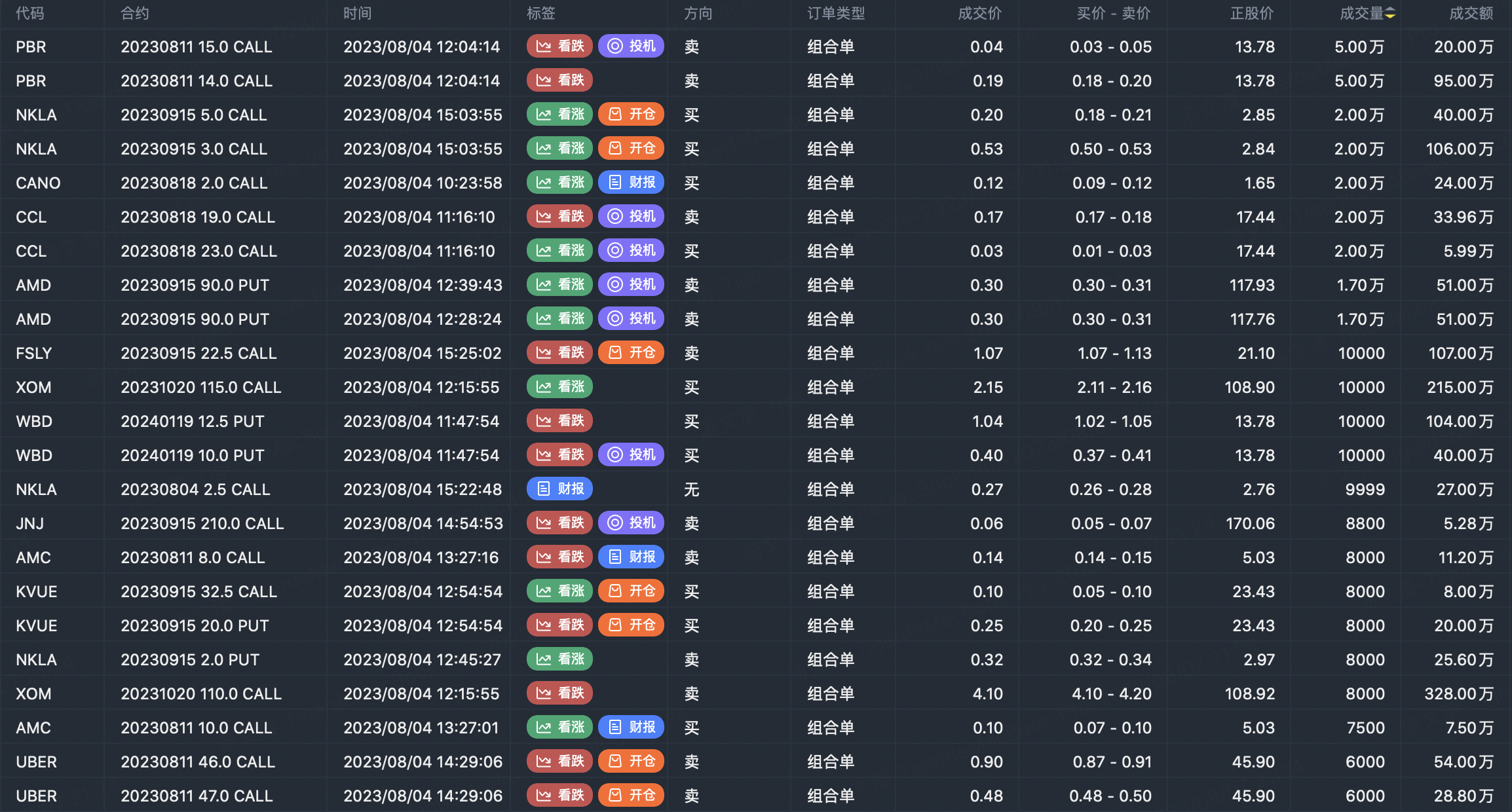Image resolution: width=1512 pixels, height=812 pixels.
Task: Sort by the 成交额 column header
Action: [x=1471, y=14]
